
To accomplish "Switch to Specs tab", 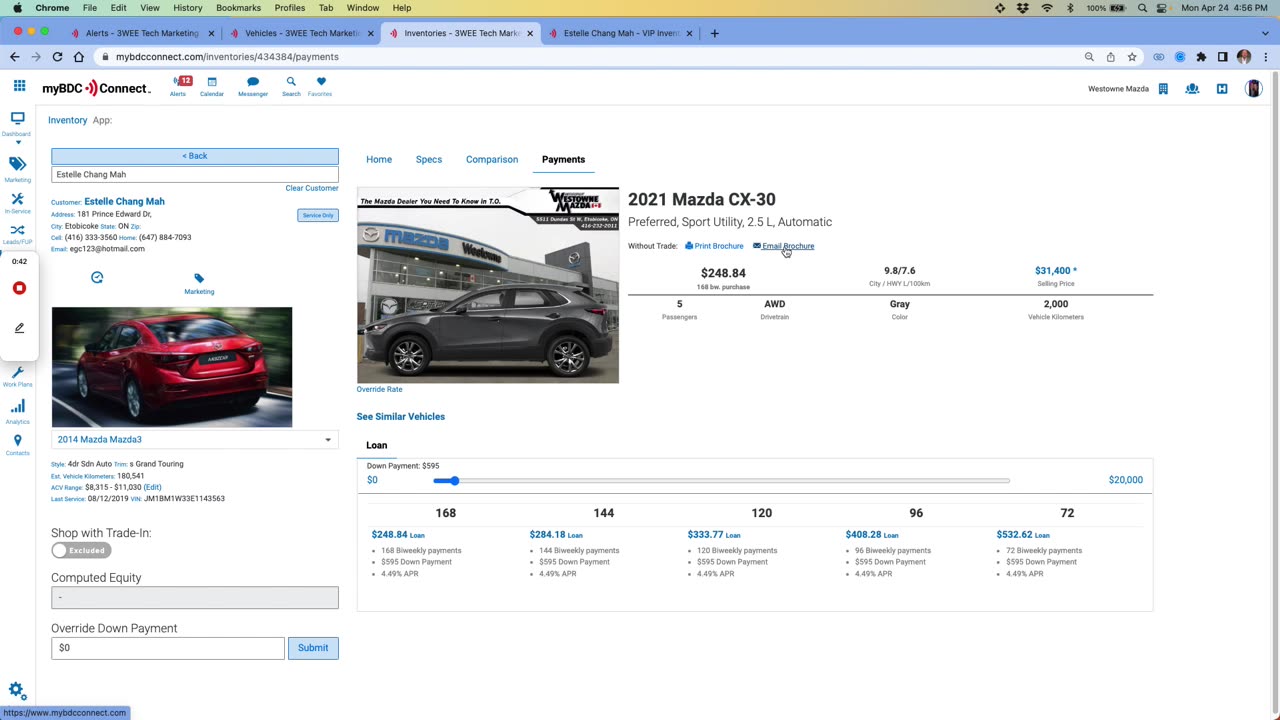I will (x=429, y=159).
